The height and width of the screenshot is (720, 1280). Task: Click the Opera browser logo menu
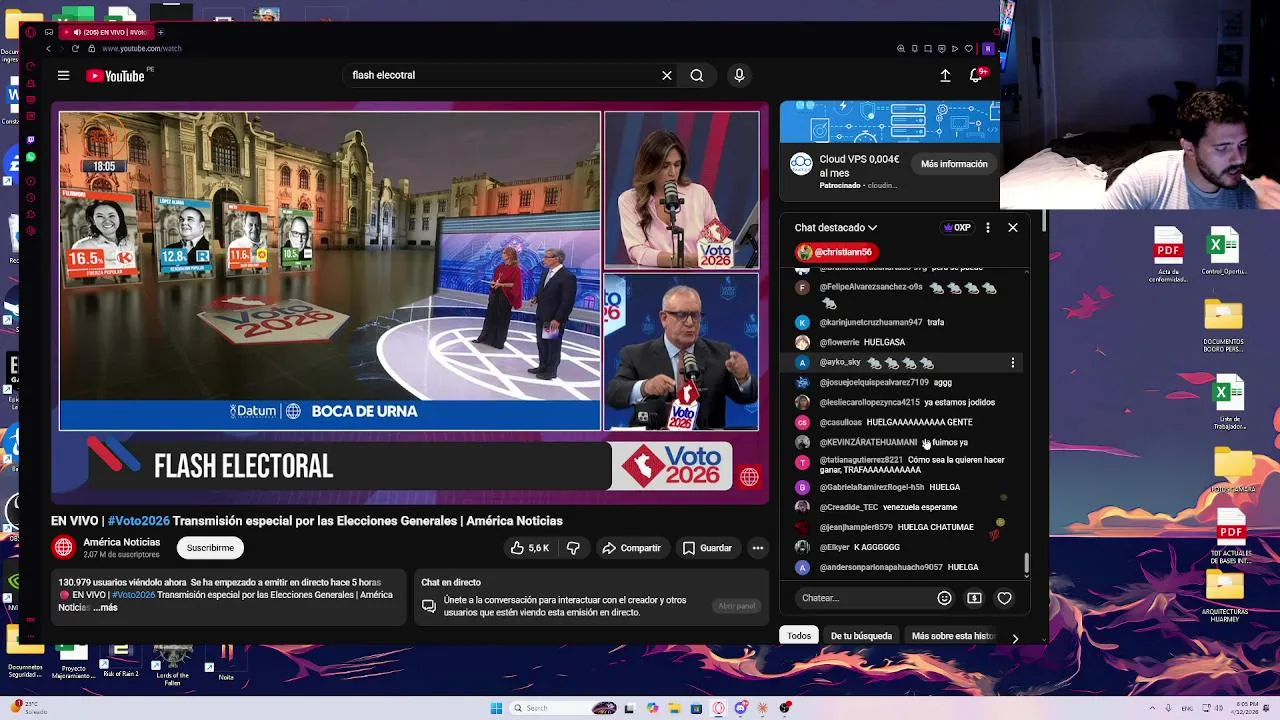point(31,32)
